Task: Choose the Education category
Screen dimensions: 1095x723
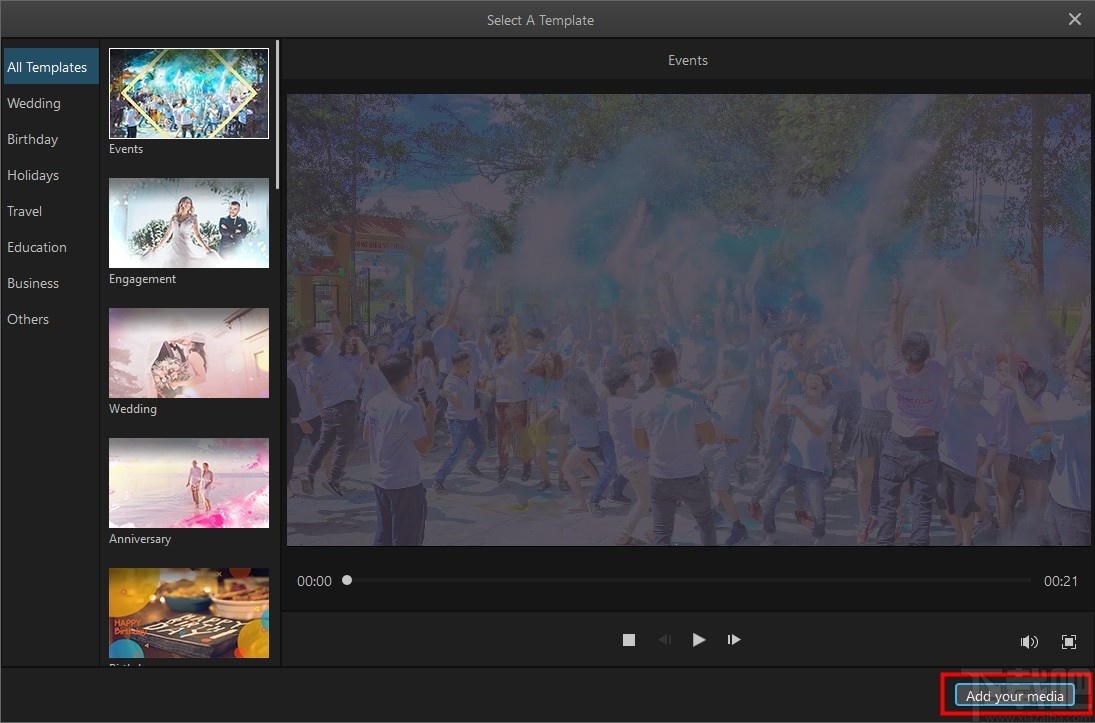Action: pyautogui.click(x=37, y=247)
